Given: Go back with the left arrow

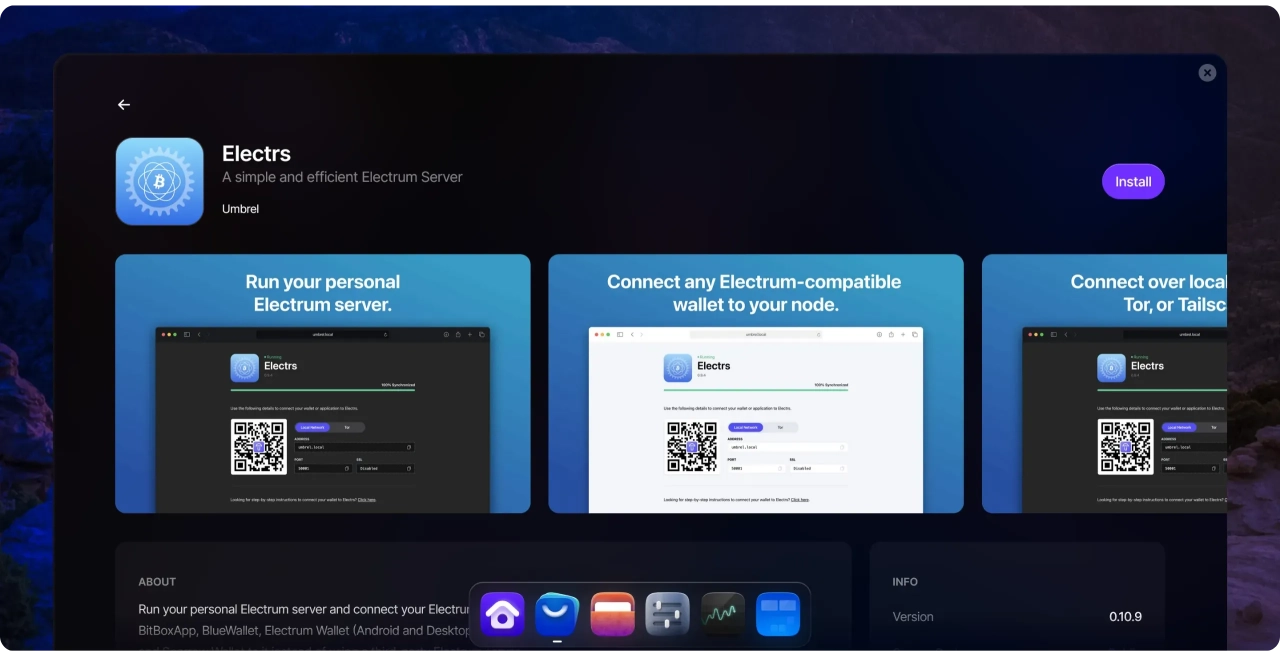Looking at the screenshot, I should pos(124,105).
